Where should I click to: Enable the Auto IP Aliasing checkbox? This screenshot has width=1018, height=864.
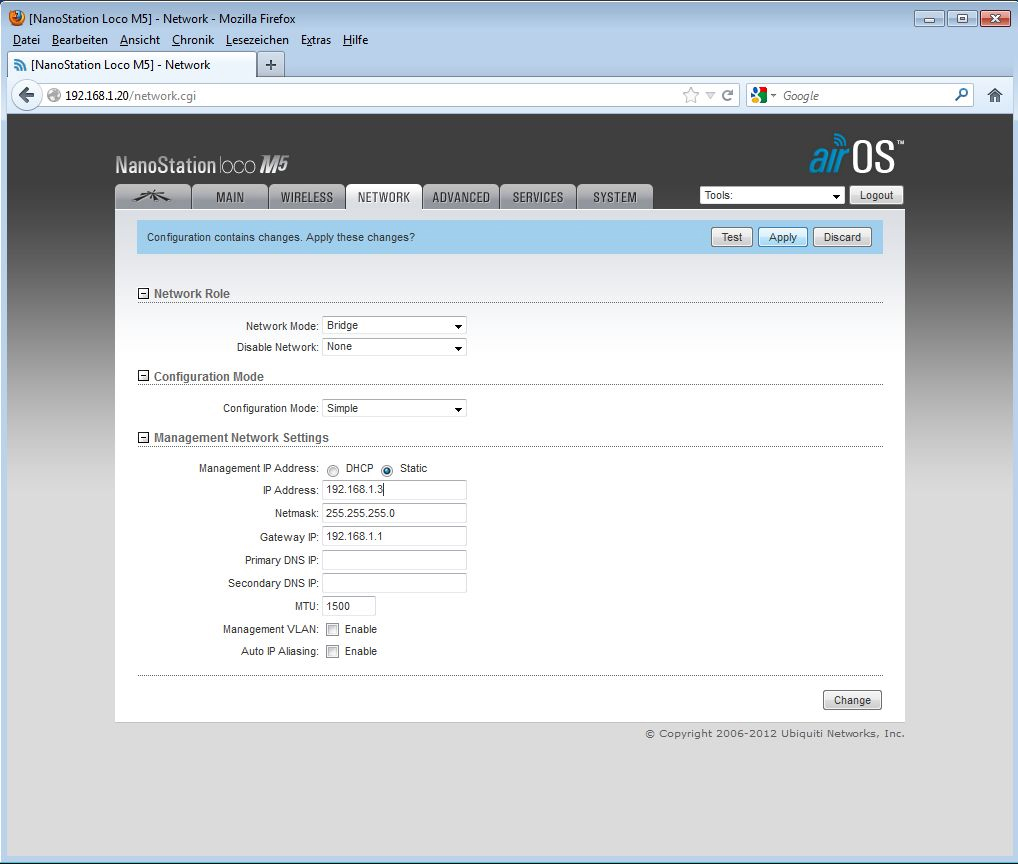coord(332,651)
